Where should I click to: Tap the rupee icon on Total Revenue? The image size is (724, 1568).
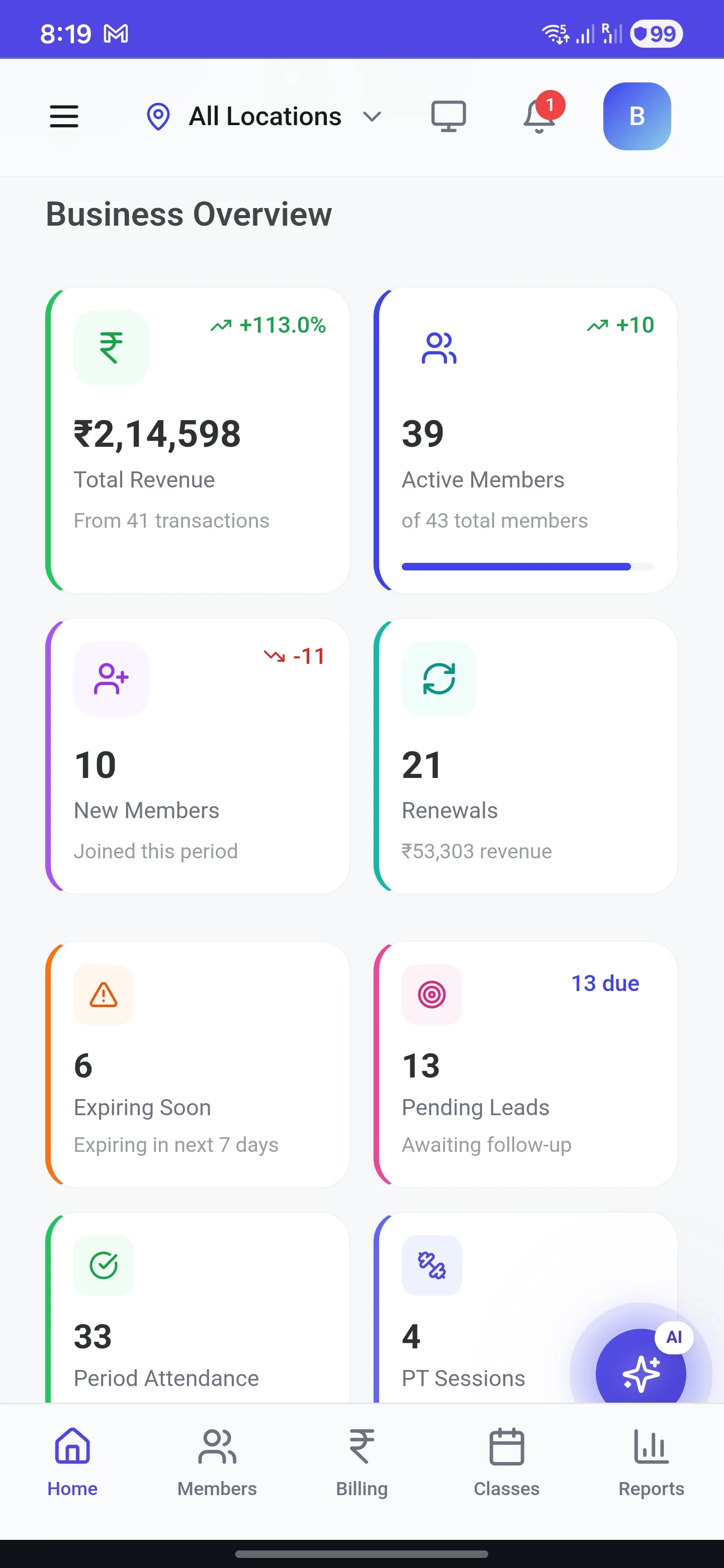[111, 348]
